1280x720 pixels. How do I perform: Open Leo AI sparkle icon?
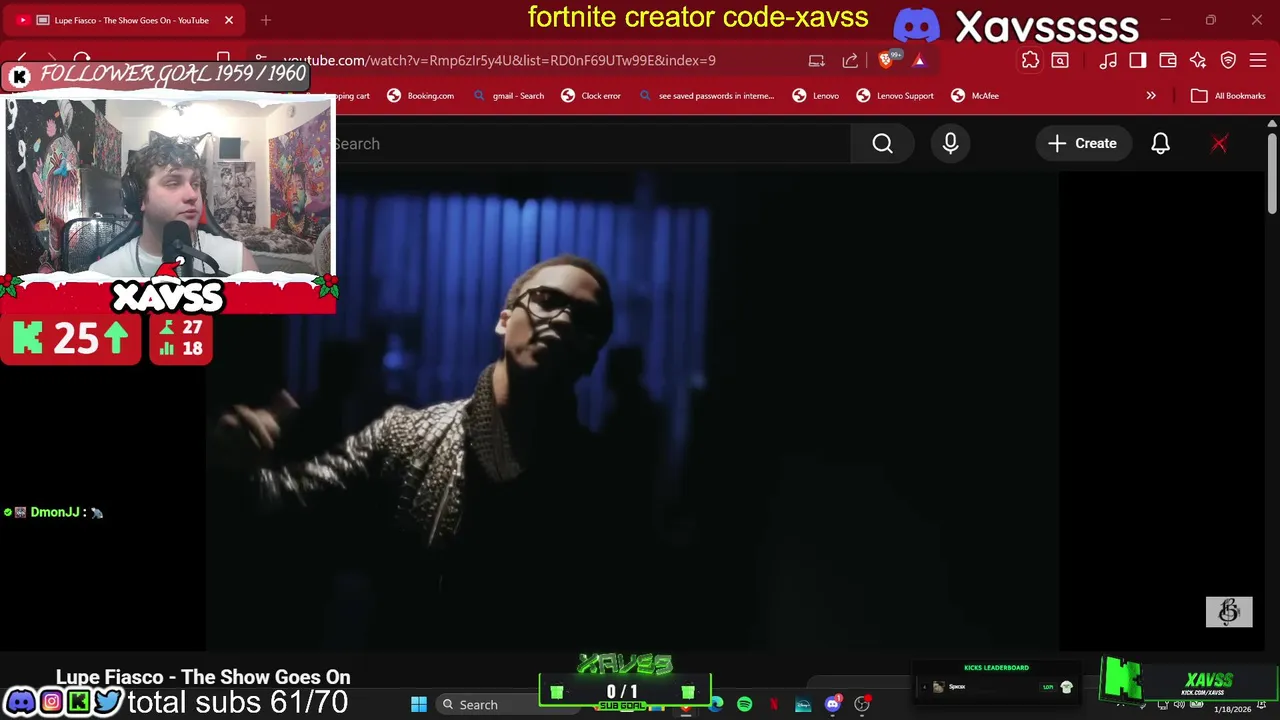1198,60
